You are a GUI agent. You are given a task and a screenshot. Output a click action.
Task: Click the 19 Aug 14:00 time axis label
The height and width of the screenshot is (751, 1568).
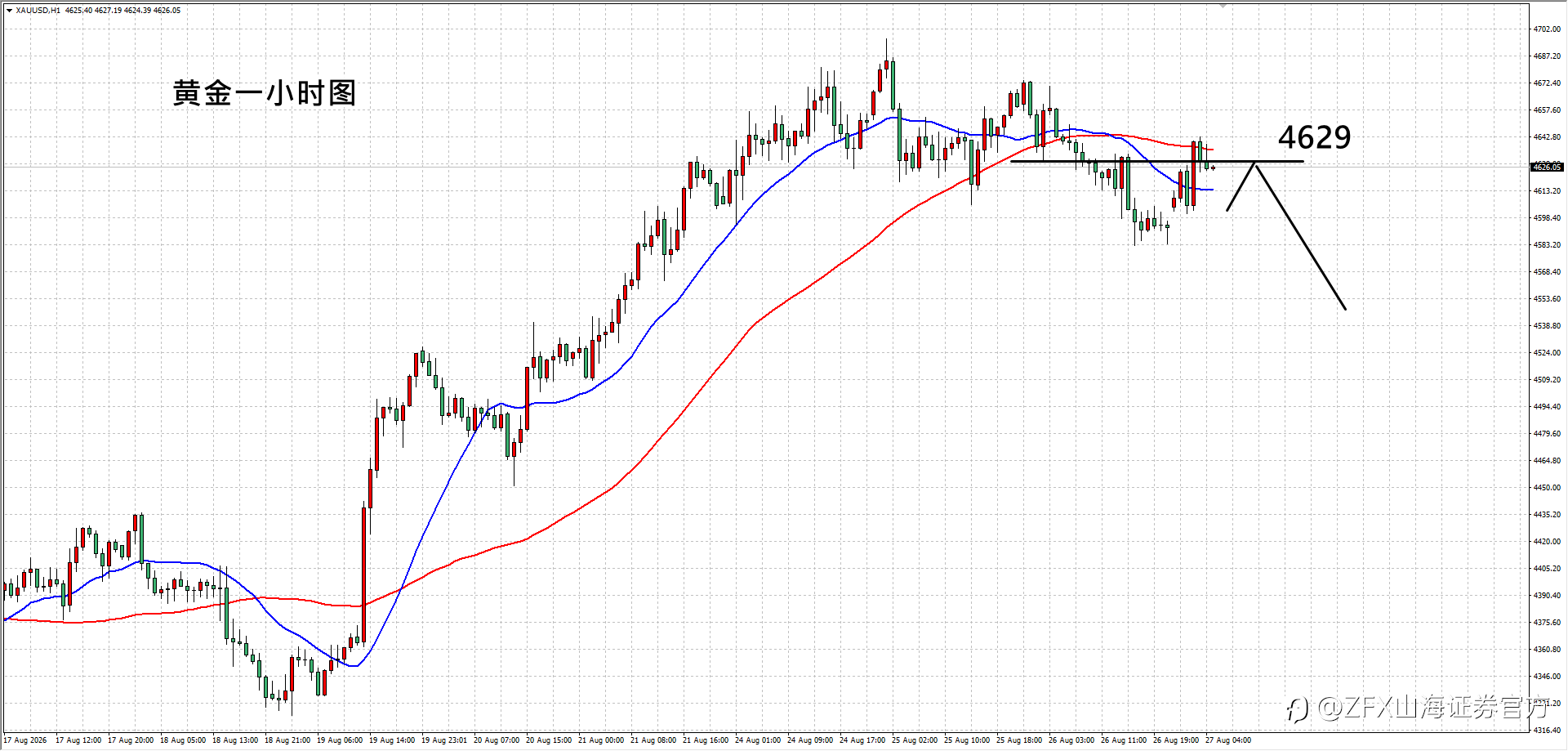pos(392,740)
